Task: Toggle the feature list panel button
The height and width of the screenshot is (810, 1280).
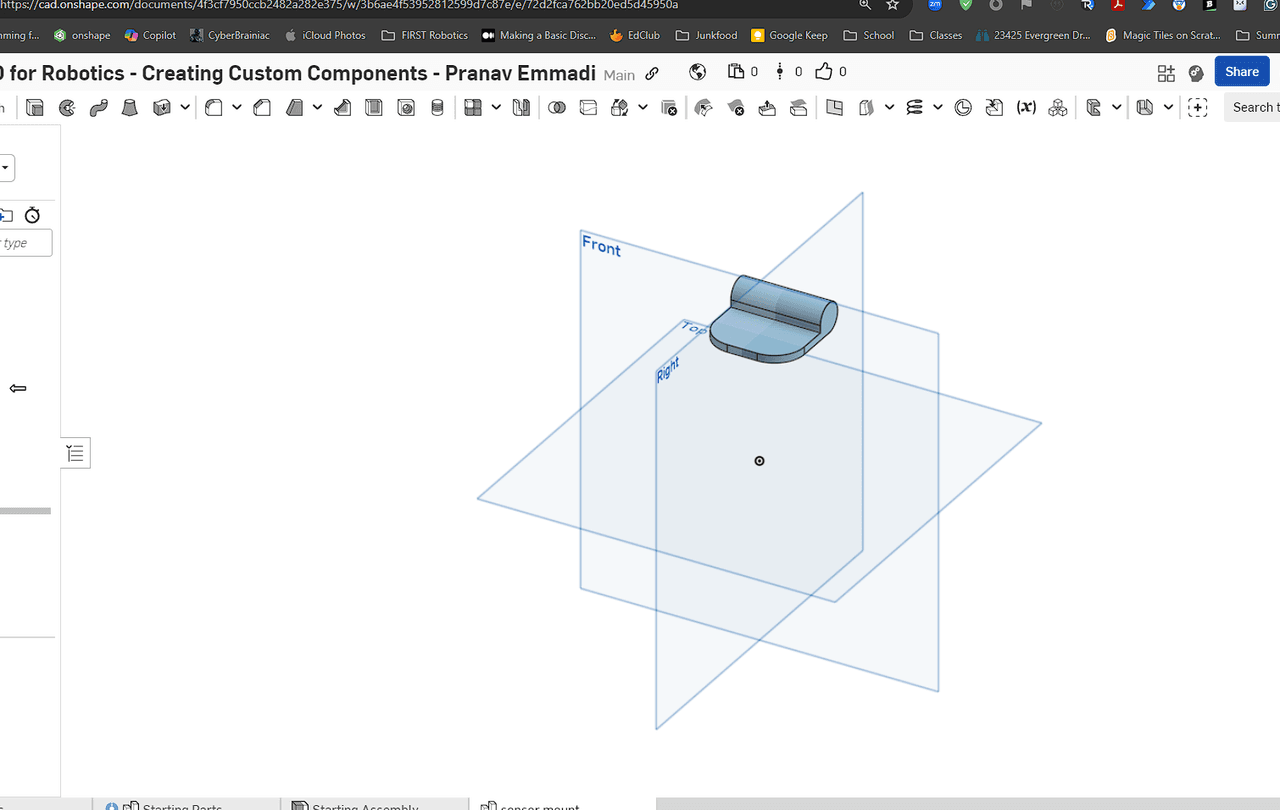Action: tap(75, 453)
